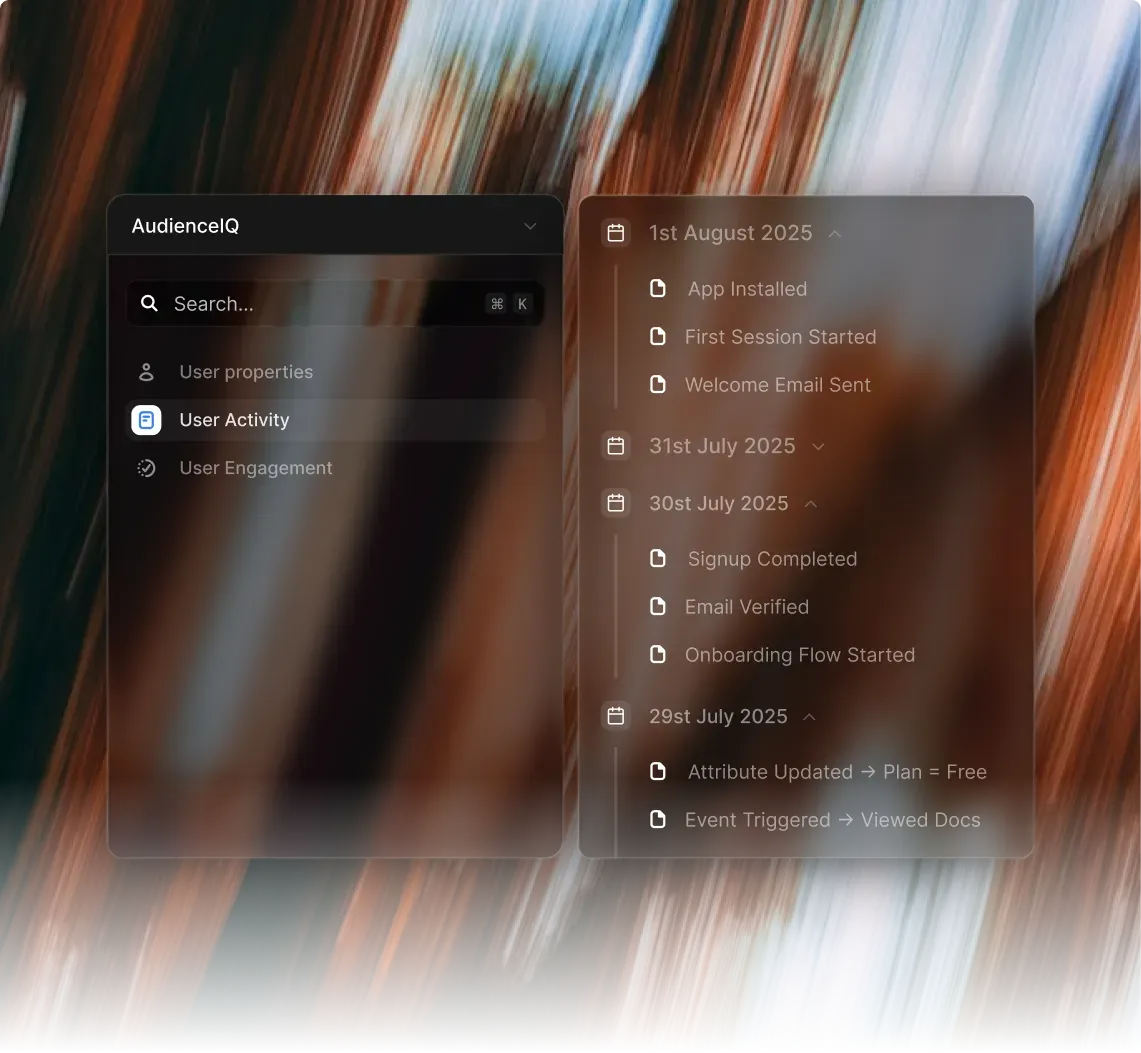The height and width of the screenshot is (1053, 1141).
Task: Focus the Search input field
Action: point(320,304)
